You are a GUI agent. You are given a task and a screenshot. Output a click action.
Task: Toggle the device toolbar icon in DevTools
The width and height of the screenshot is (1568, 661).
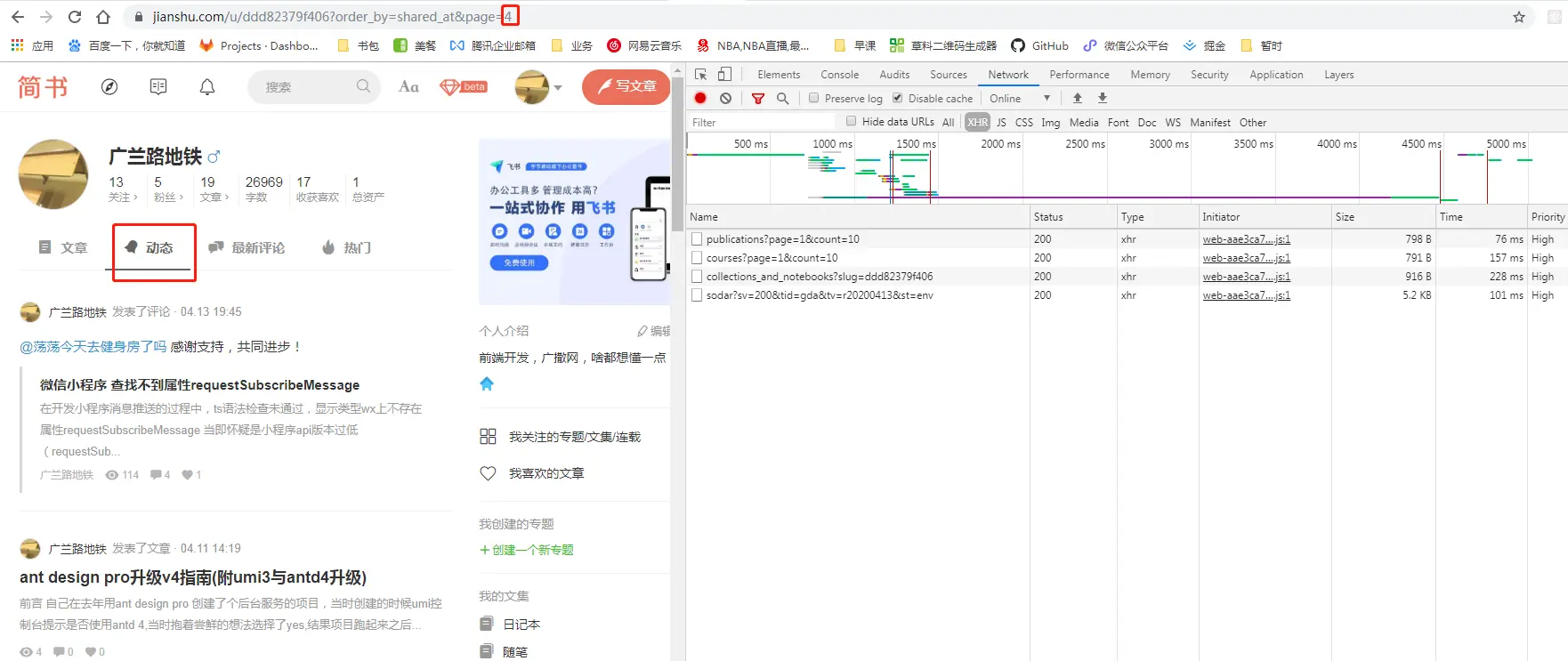(725, 75)
